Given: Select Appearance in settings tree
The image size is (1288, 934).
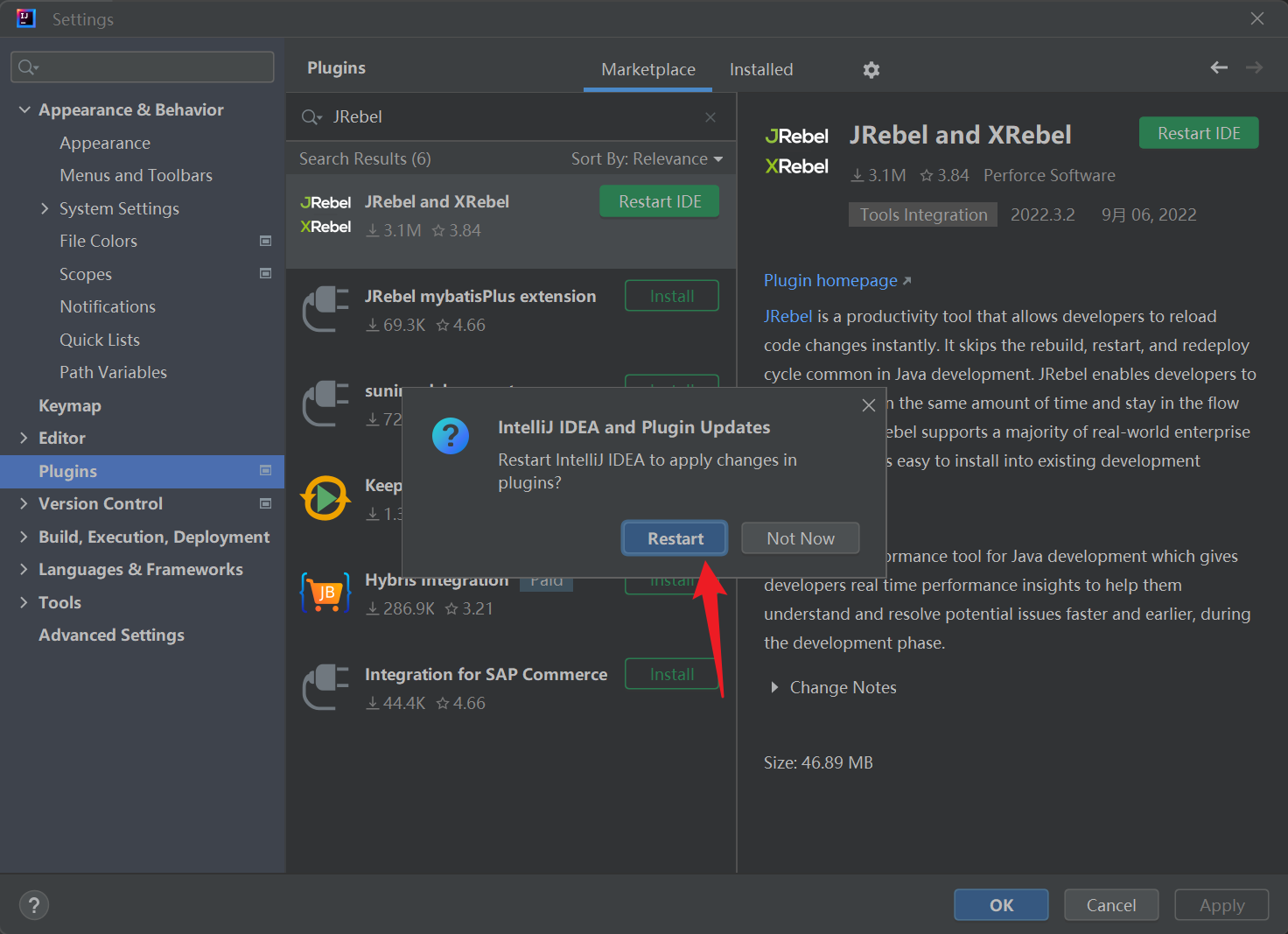Looking at the screenshot, I should click(105, 143).
